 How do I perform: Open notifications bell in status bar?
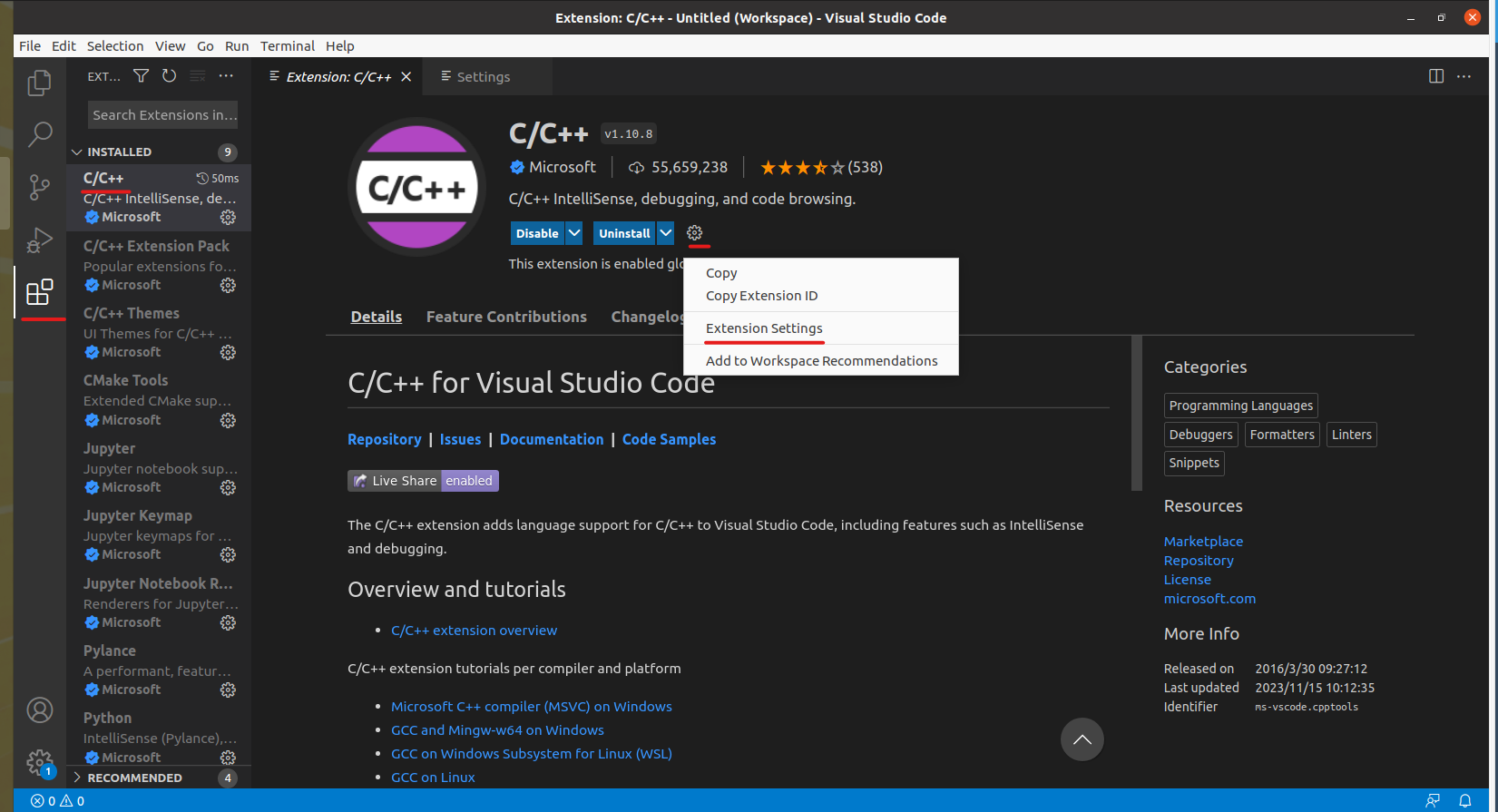pos(1464,800)
